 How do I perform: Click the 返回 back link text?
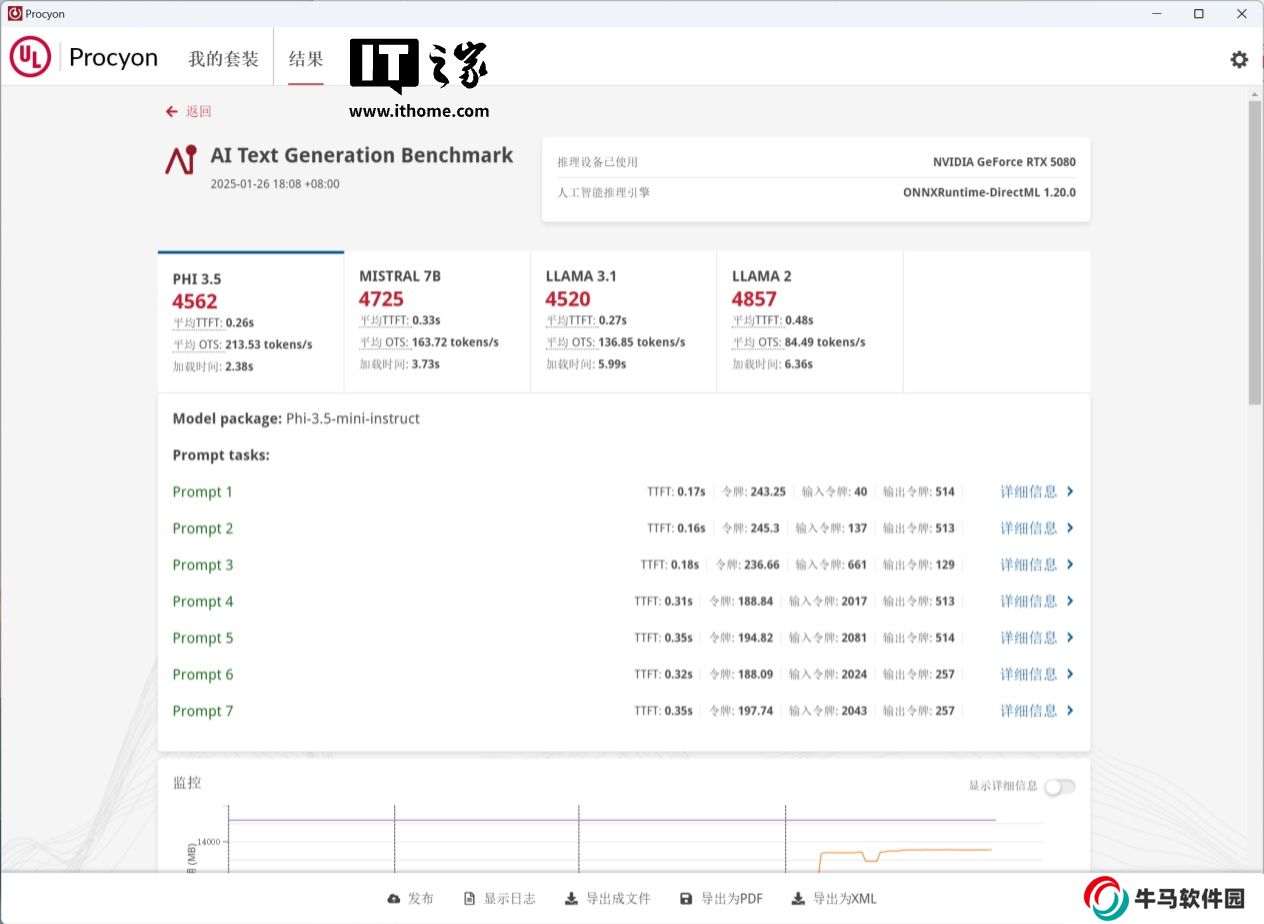tap(199, 111)
